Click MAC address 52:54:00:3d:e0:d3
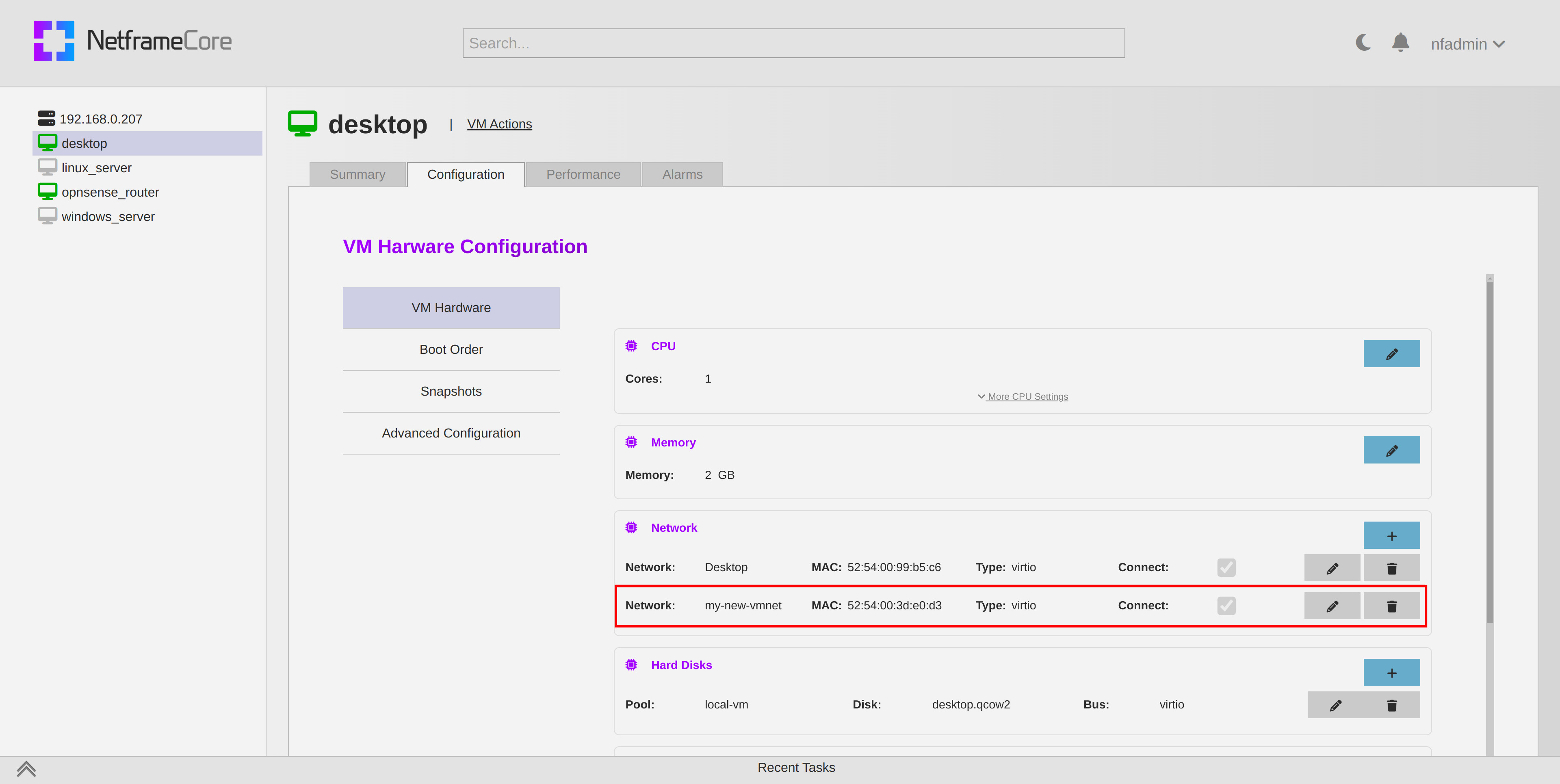Image resolution: width=1560 pixels, height=784 pixels. [894, 605]
